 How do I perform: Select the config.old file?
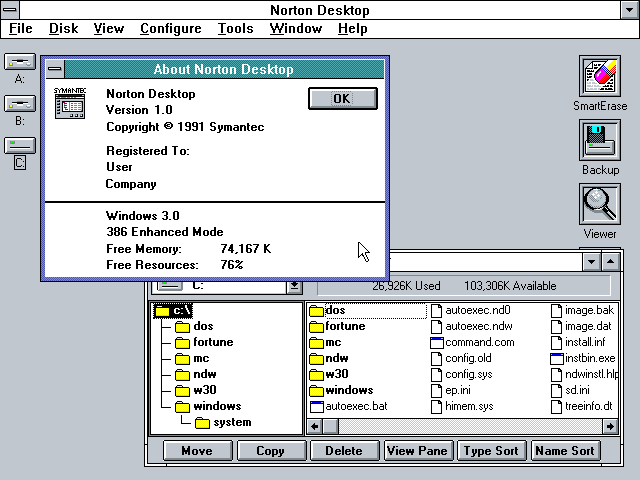[461, 358]
